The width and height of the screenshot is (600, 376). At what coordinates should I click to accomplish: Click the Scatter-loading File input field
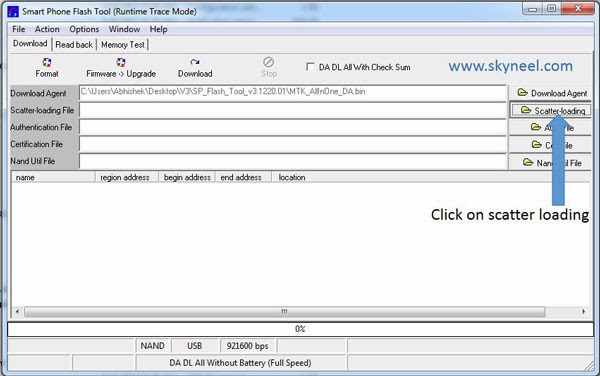click(x=293, y=110)
